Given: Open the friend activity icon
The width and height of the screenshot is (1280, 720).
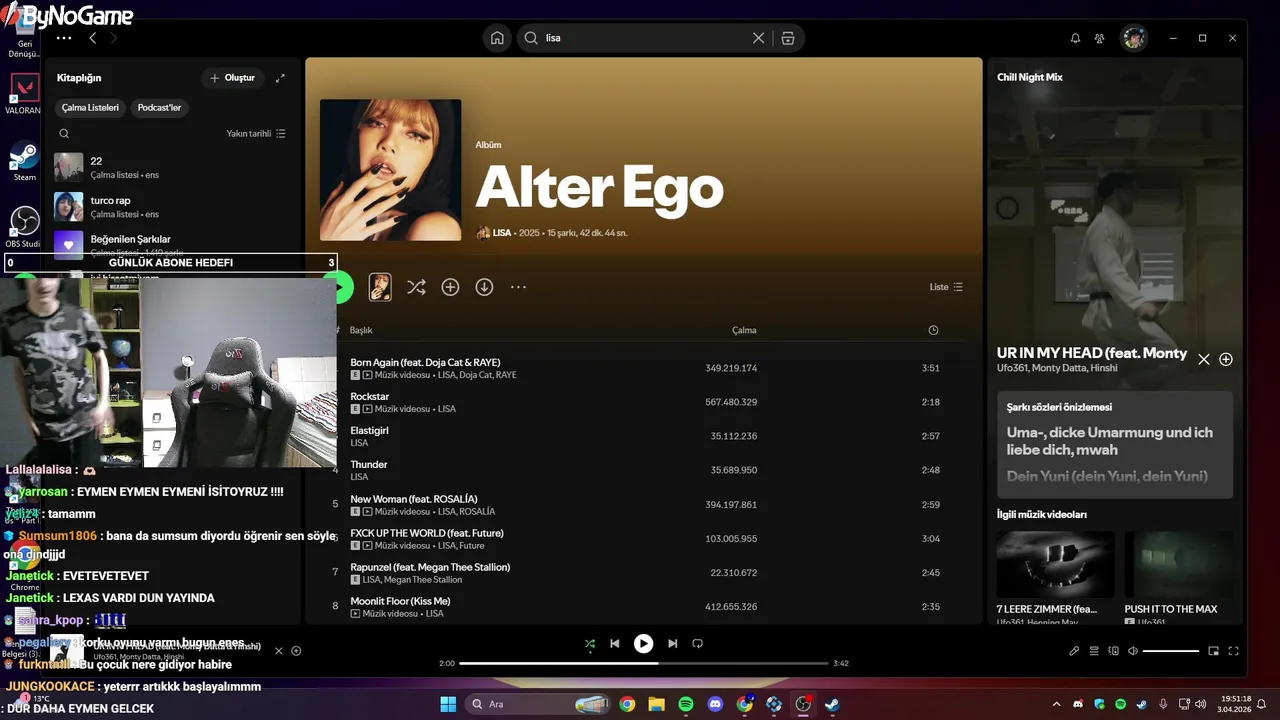Looking at the screenshot, I should click(x=1100, y=38).
